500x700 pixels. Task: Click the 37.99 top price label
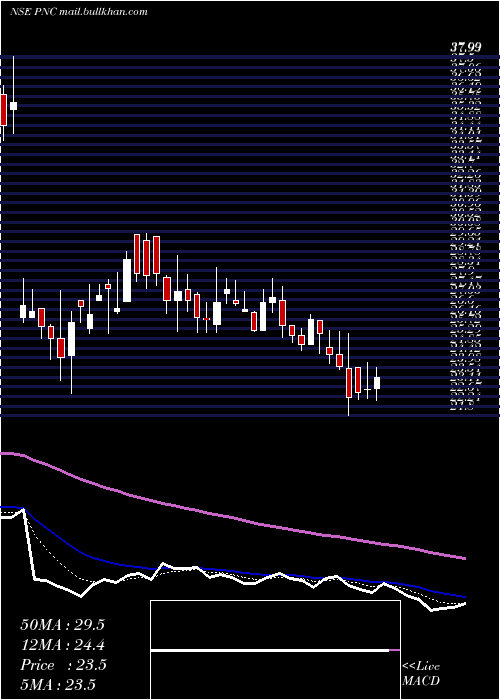click(468, 48)
